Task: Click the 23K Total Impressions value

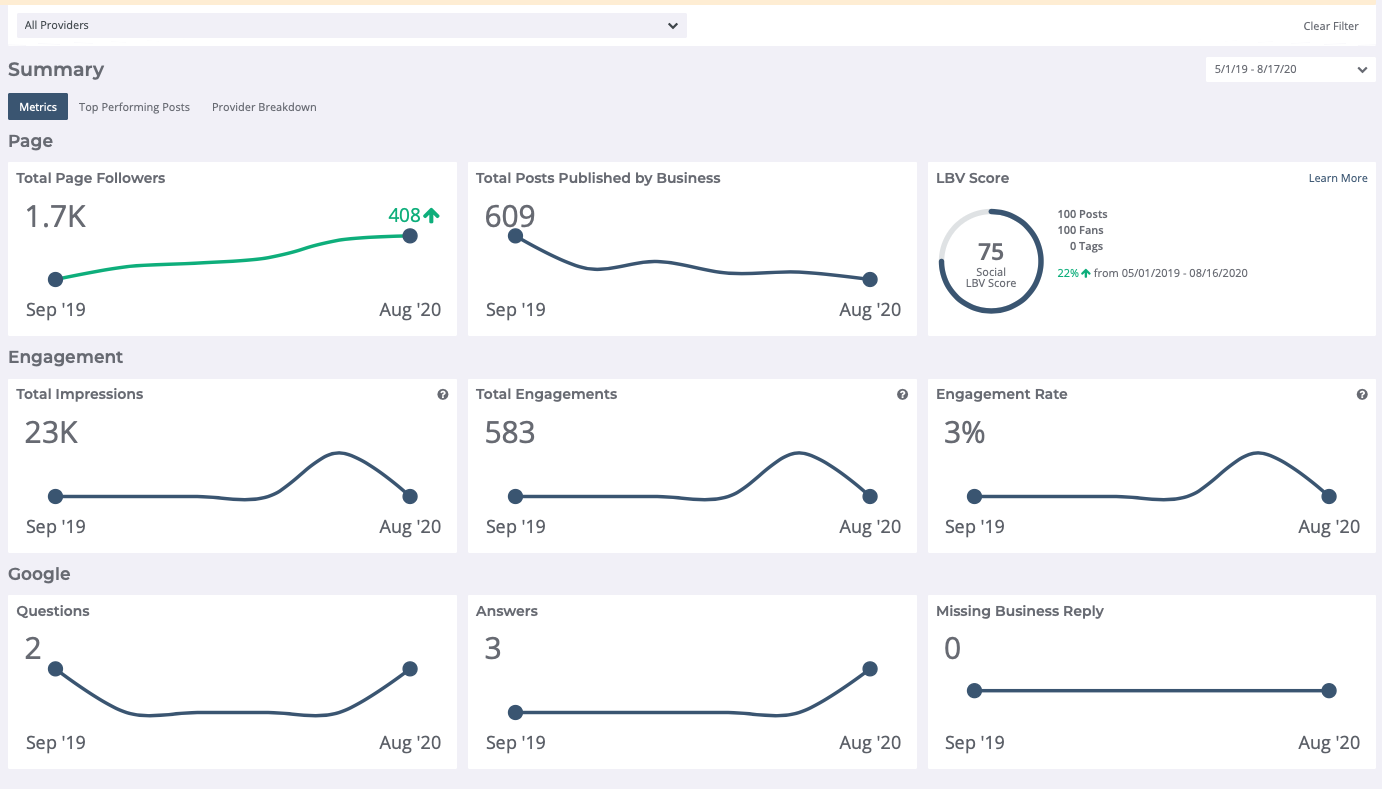Action: (x=51, y=433)
